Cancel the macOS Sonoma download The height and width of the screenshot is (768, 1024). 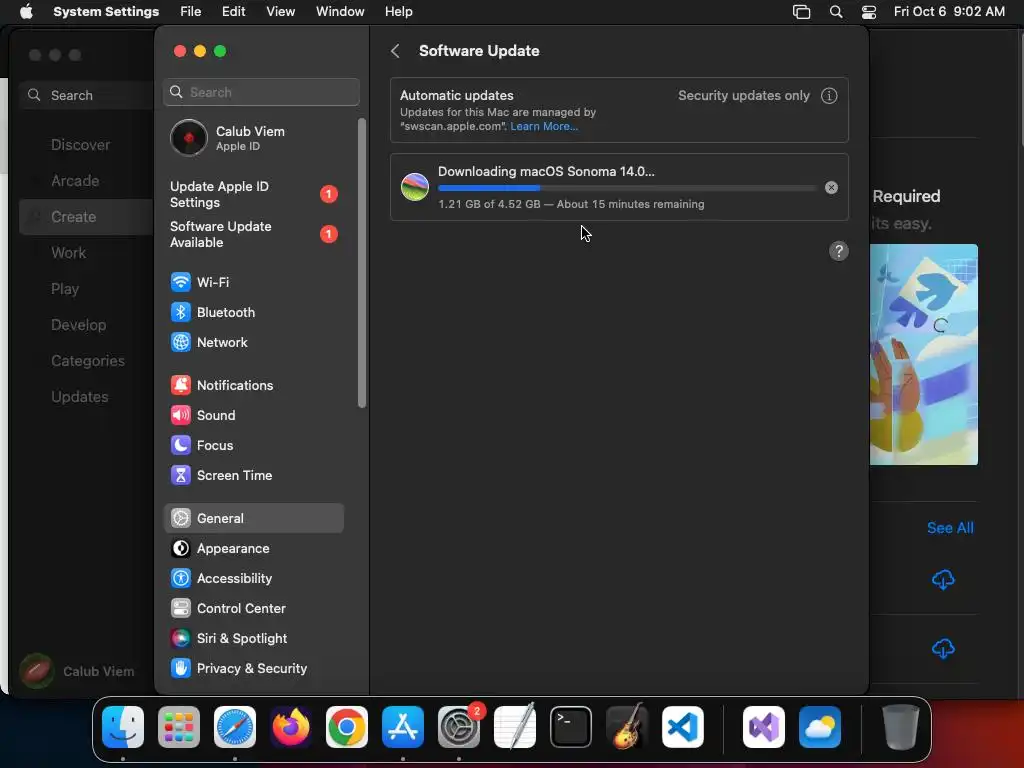click(x=831, y=187)
